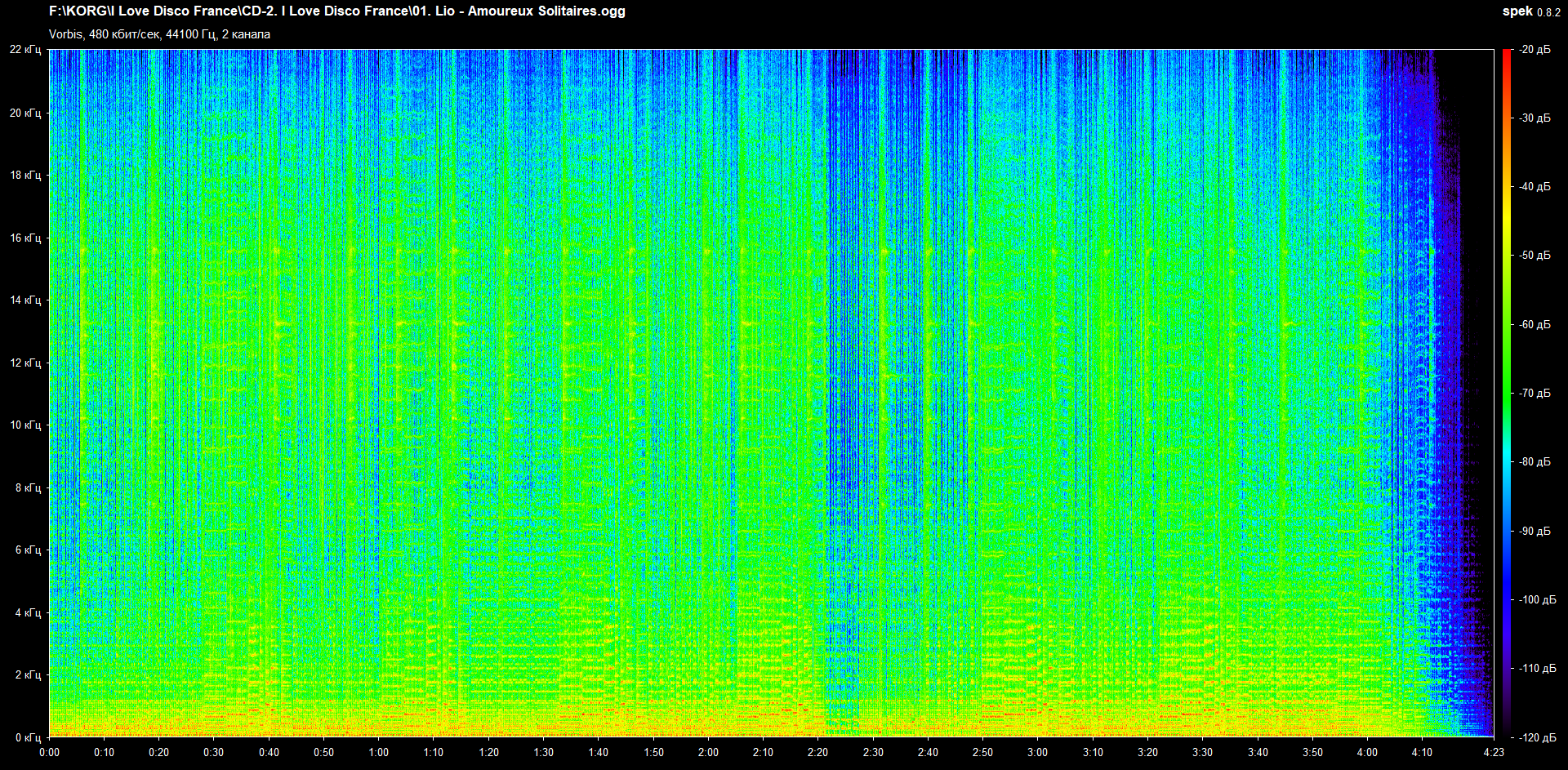Click the 4:00 mark on the time axis
Screen dimensions: 1568x770
[x=1367, y=752]
